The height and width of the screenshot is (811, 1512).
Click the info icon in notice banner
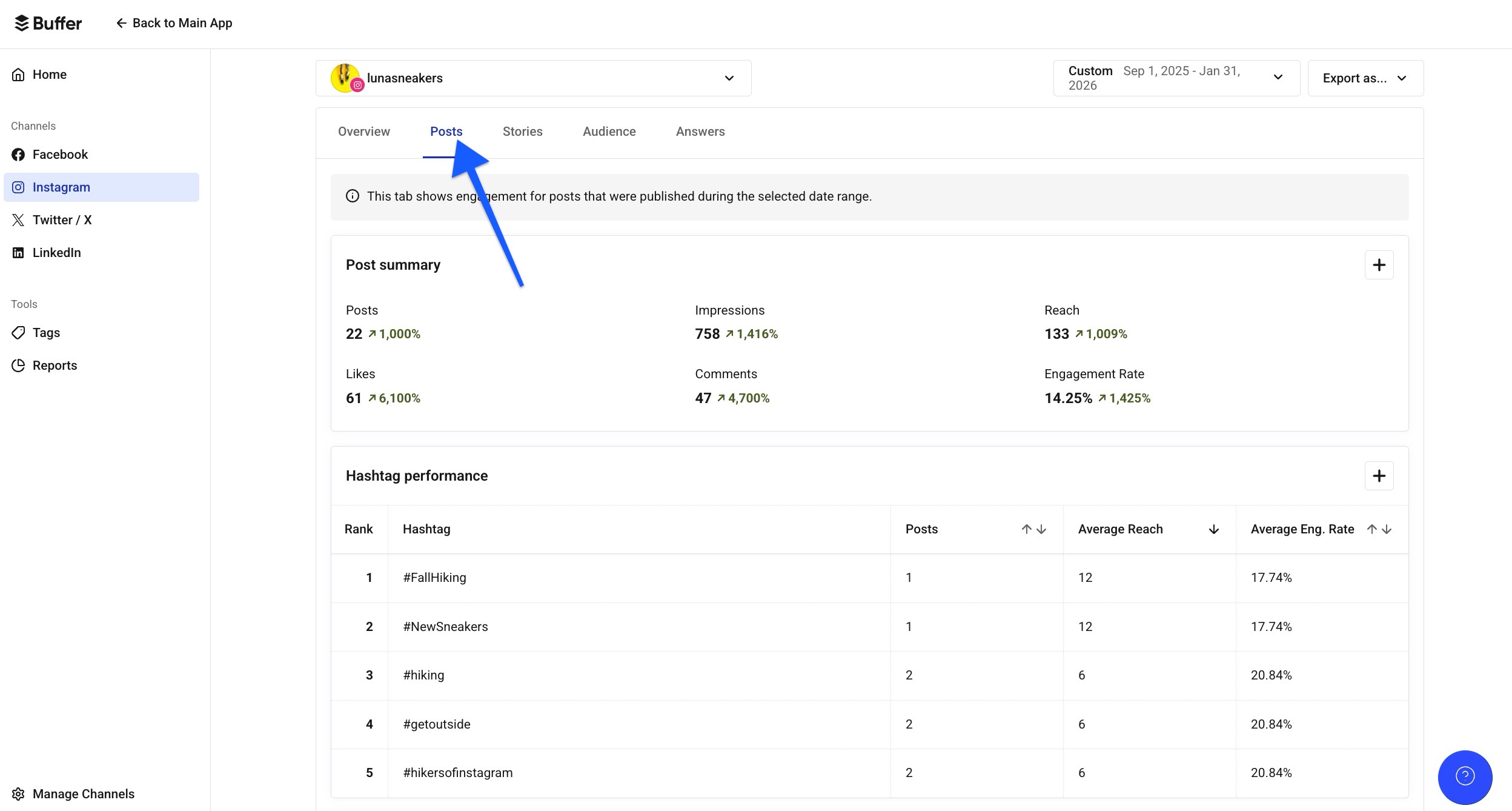click(x=353, y=196)
